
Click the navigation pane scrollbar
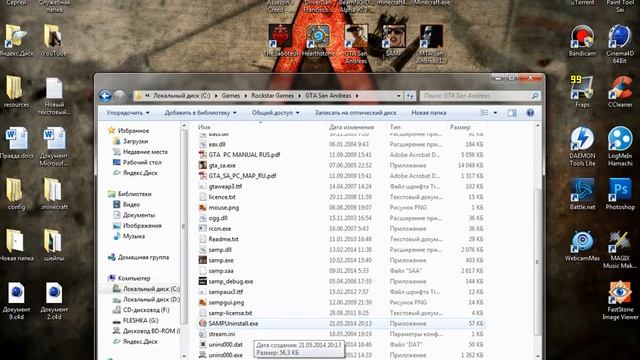[184, 227]
